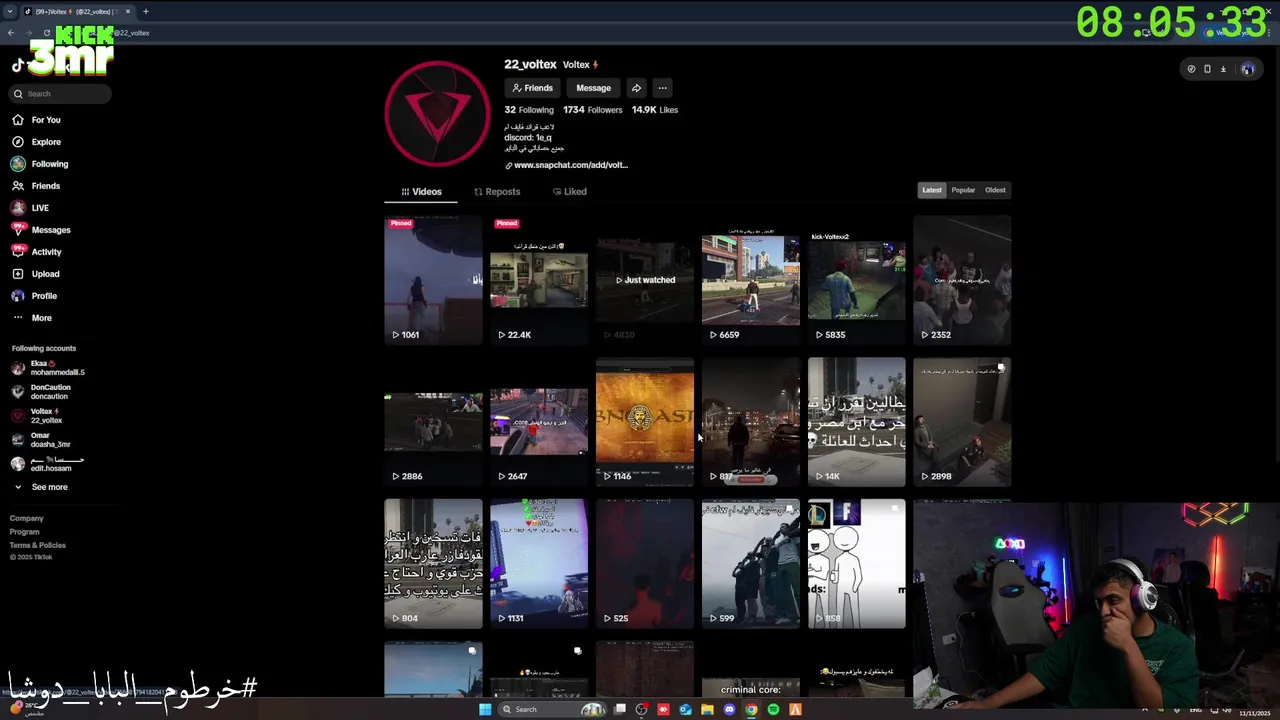Open DonCaution in following accounts
Screen dimensions: 1280x720
(x=42, y=392)
